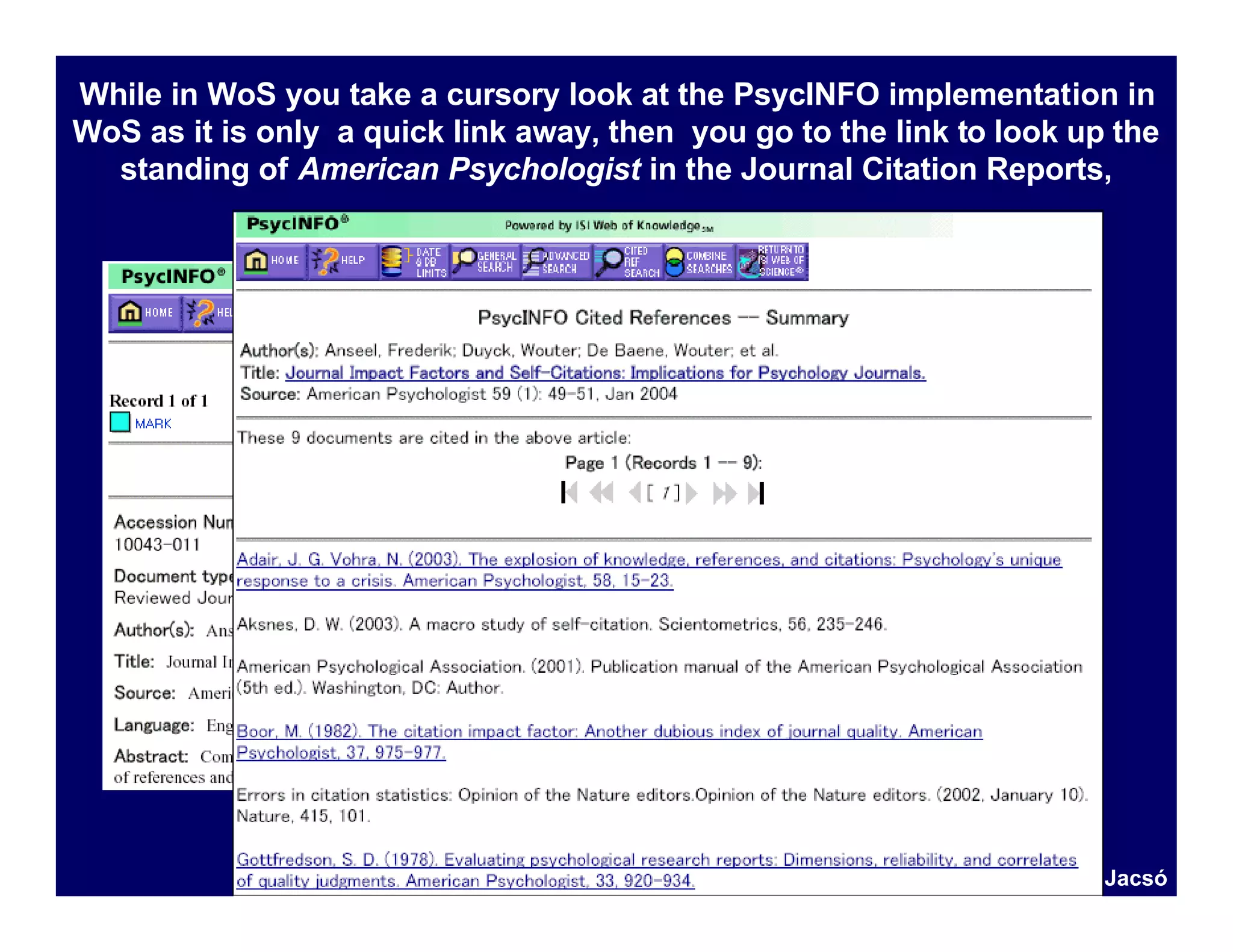Click the PsycINFO logo in background window

[x=173, y=276]
